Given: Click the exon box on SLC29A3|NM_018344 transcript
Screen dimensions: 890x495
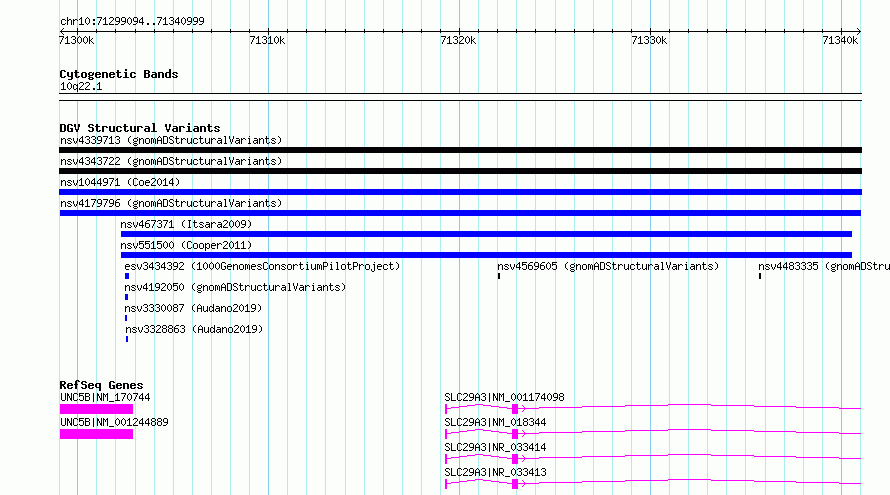Looking at the screenshot, I should point(515,434).
